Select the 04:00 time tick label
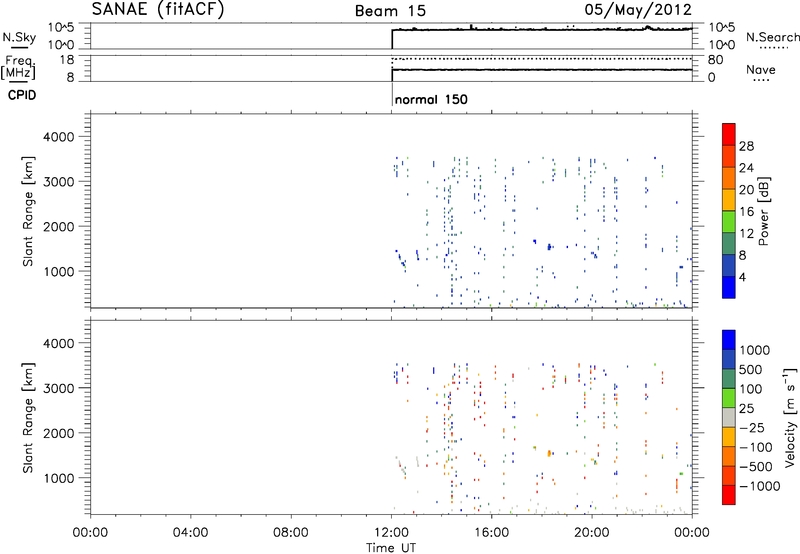The height and width of the screenshot is (554, 800). [190, 533]
